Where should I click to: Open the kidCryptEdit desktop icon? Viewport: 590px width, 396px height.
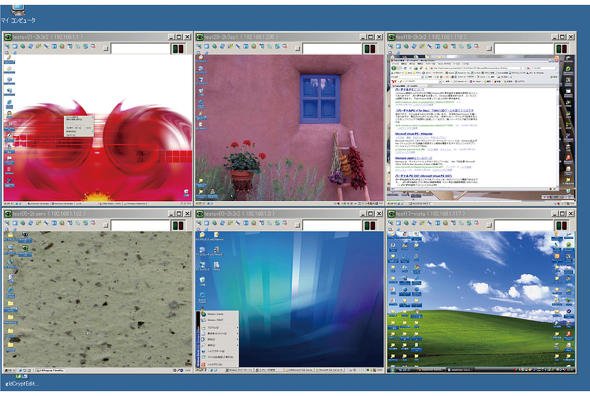point(21,380)
